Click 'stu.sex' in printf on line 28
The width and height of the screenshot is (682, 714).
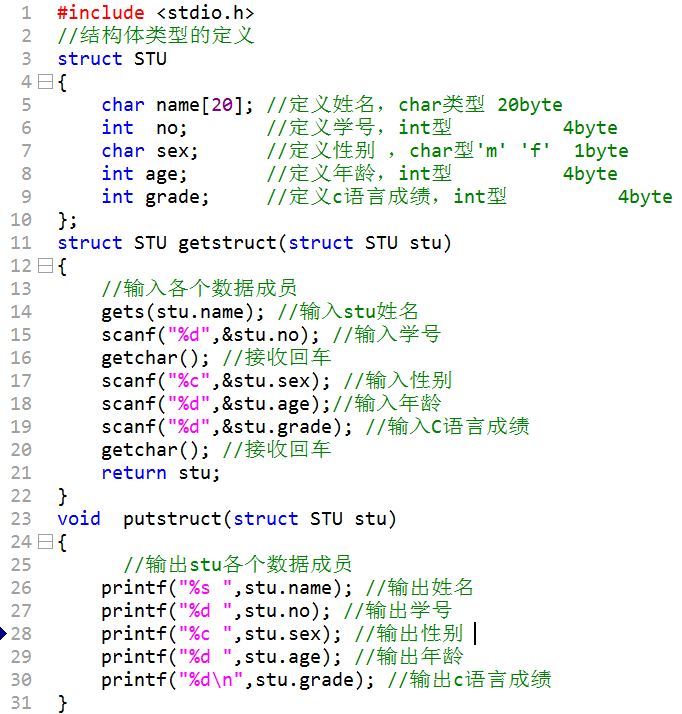pyautogui.click(x=283, y=634)
